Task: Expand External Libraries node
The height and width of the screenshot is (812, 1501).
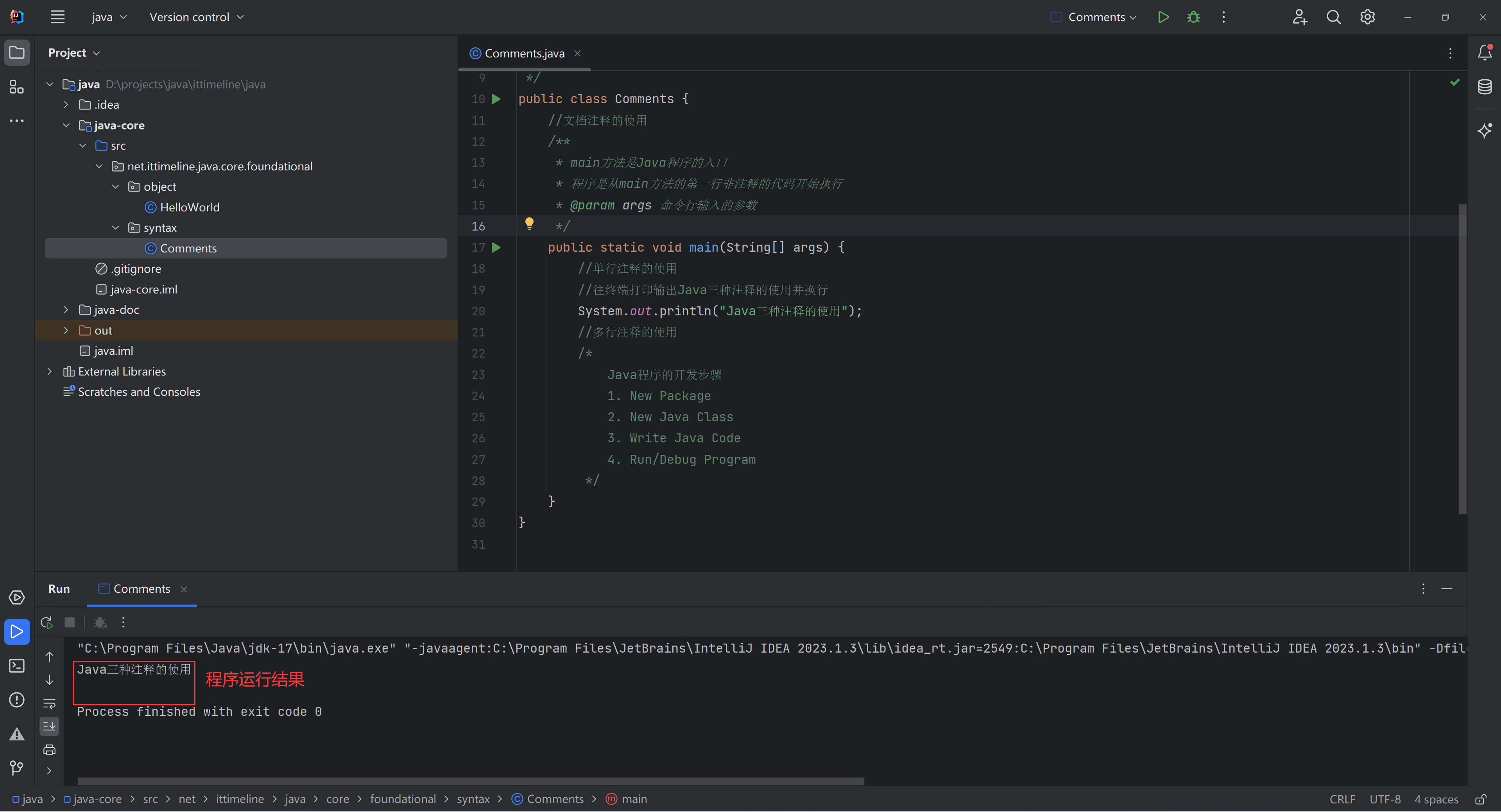Action: (50, 372)
